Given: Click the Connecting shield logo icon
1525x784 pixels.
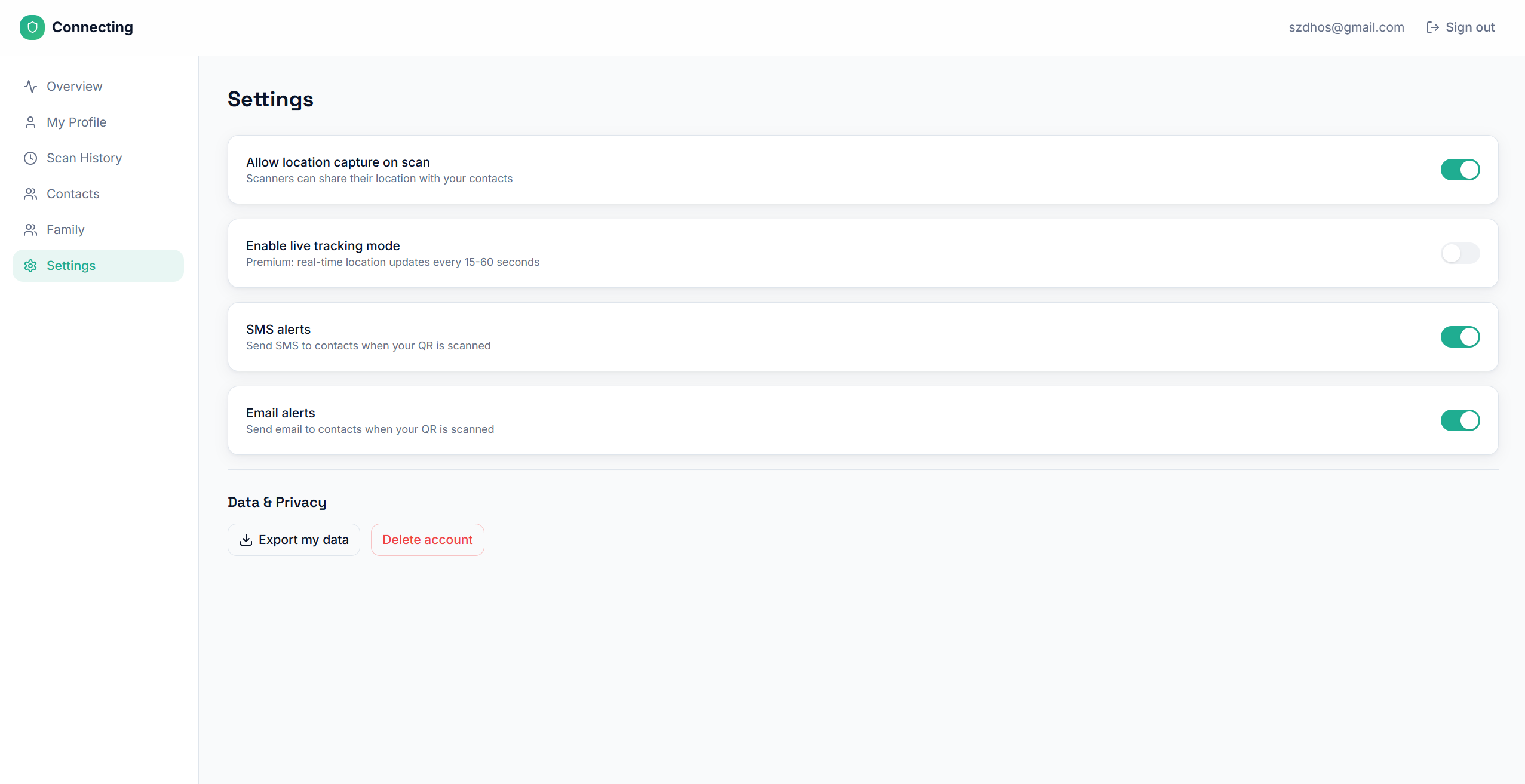Looking at the screenshot, I should pos(32,27).
